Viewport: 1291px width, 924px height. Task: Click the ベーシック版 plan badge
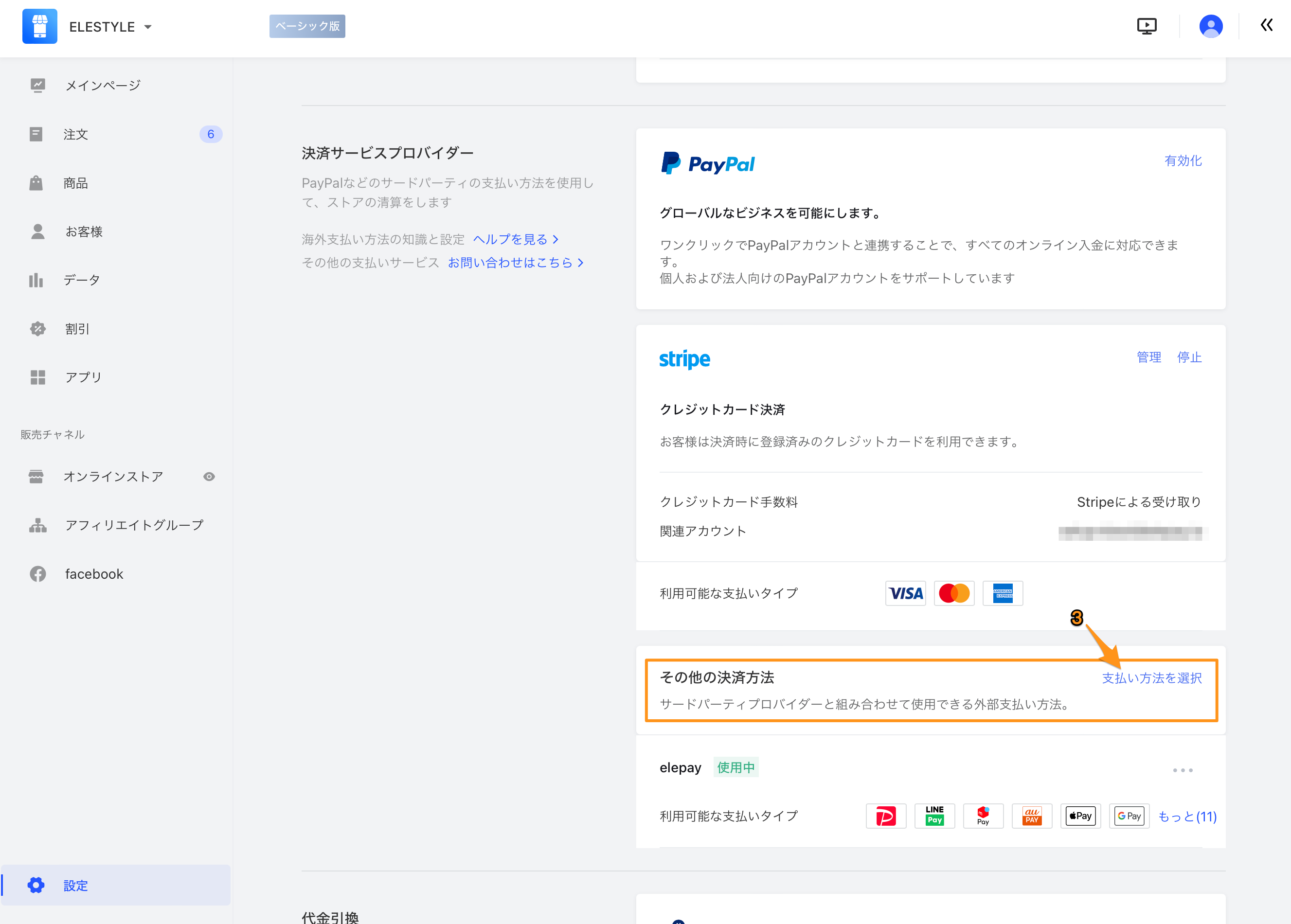(x=307, y=26)
